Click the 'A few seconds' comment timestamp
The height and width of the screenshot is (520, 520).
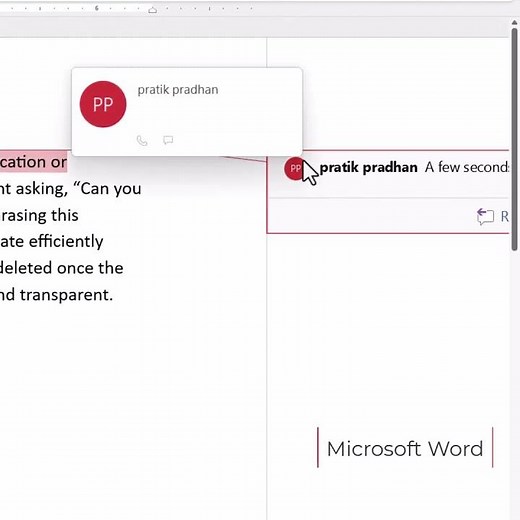click(467, 167)
